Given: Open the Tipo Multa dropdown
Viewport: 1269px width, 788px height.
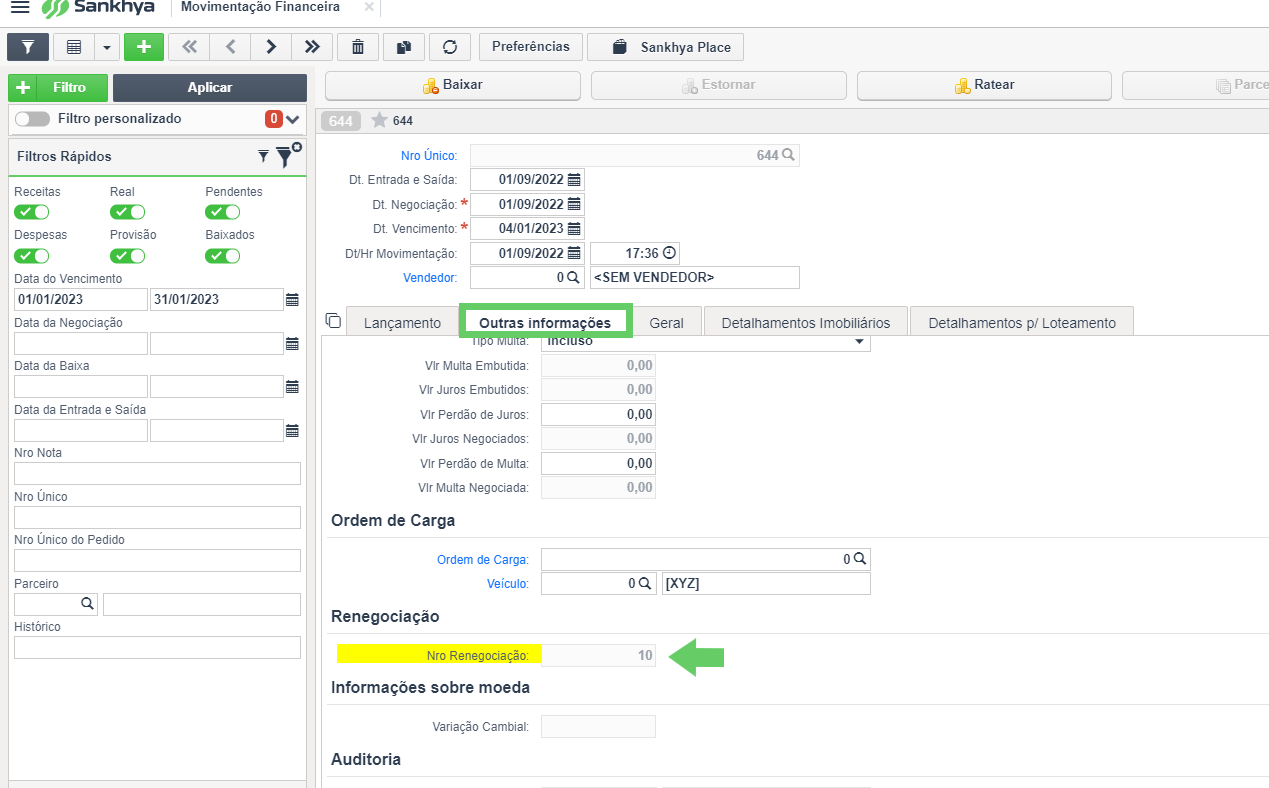Looking at the screenshot, I should pyautogui.click(x=858, y=342).
